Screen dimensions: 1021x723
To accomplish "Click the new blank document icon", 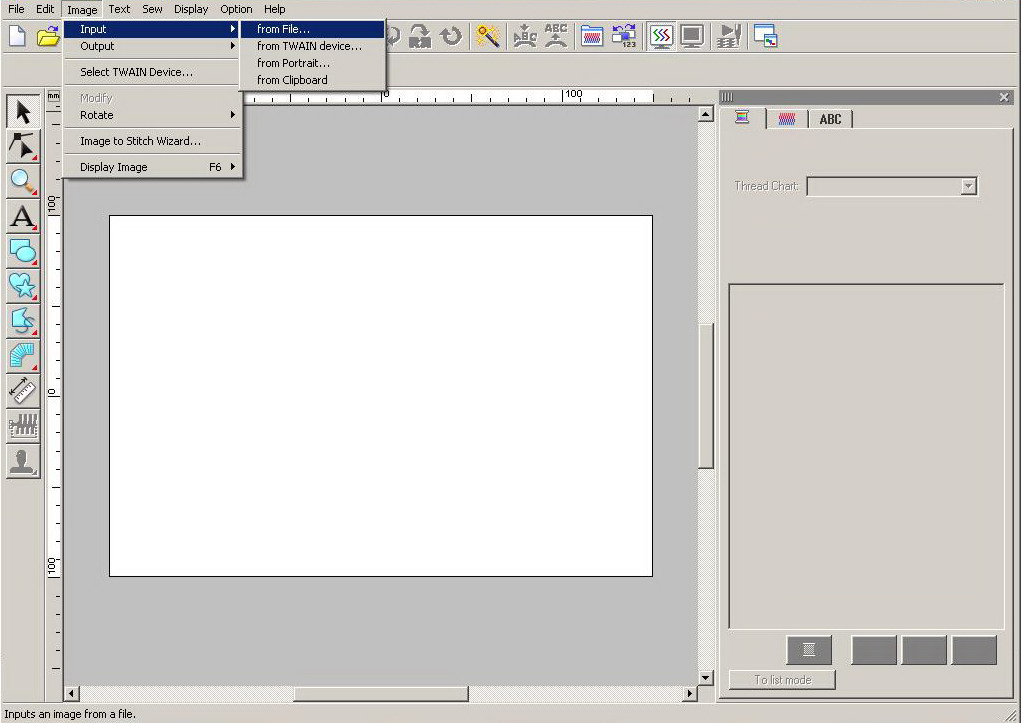I will (17, 36).
